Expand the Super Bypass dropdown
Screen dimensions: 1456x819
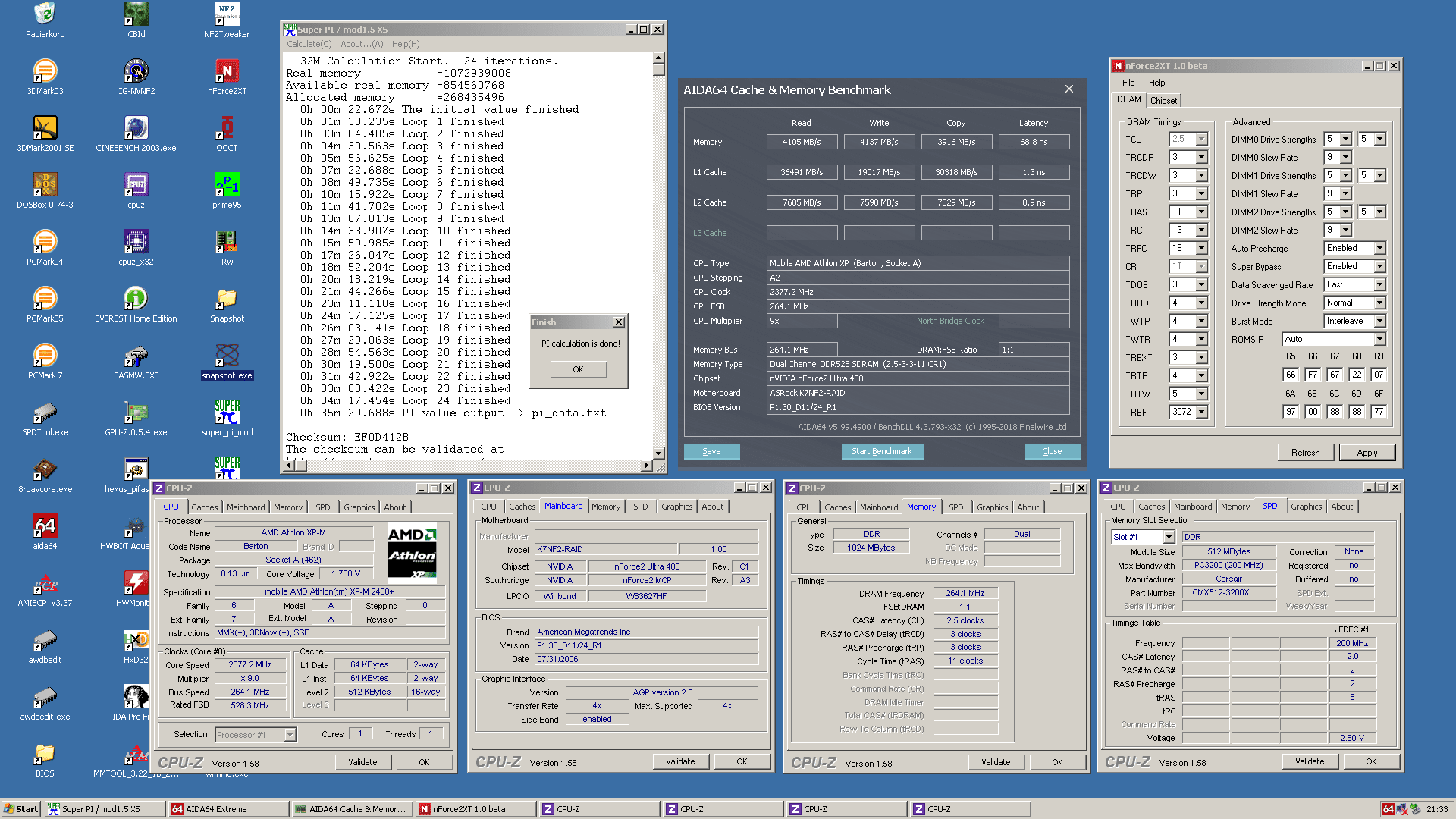1379,267
